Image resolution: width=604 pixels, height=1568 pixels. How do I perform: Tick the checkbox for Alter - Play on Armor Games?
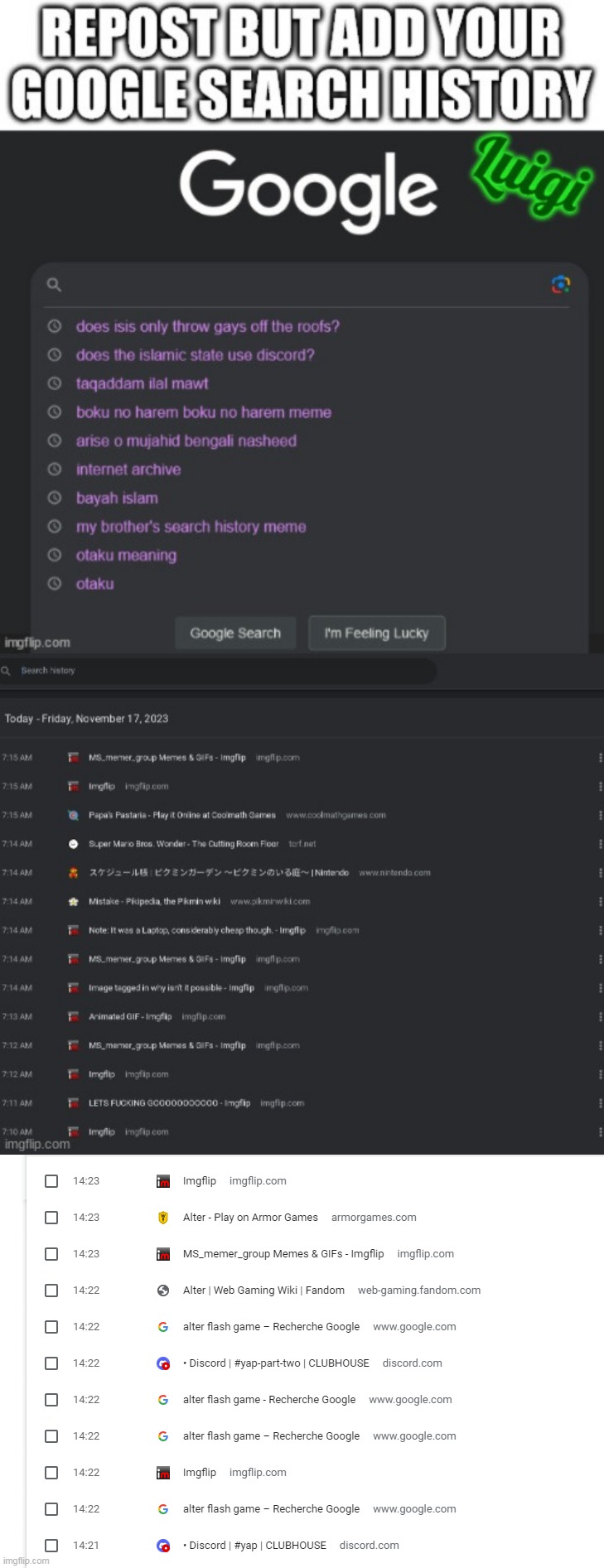(x=51, y=1218)
